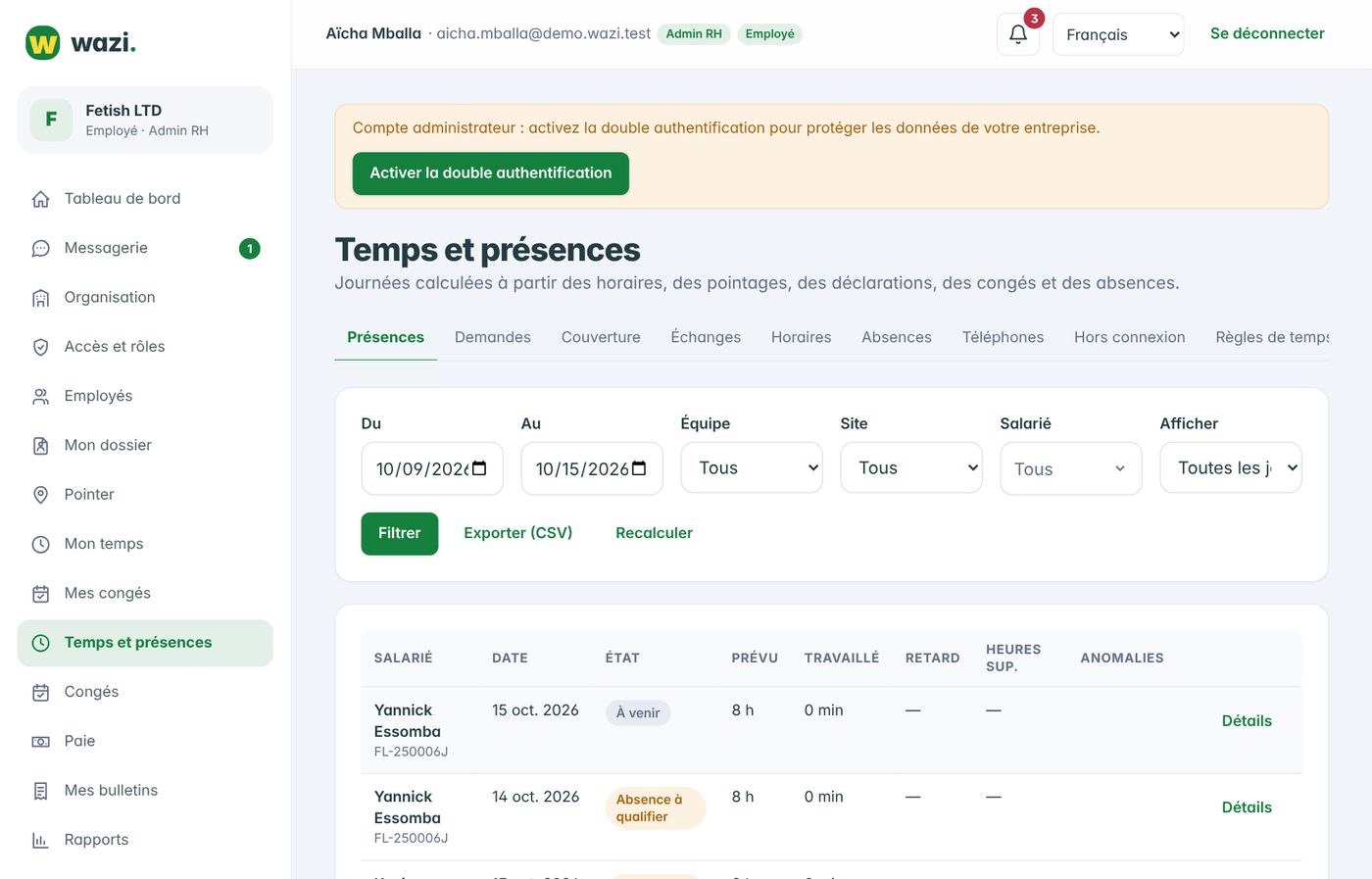
Task: Click the Organisation building icon
Action: (40, 298)
